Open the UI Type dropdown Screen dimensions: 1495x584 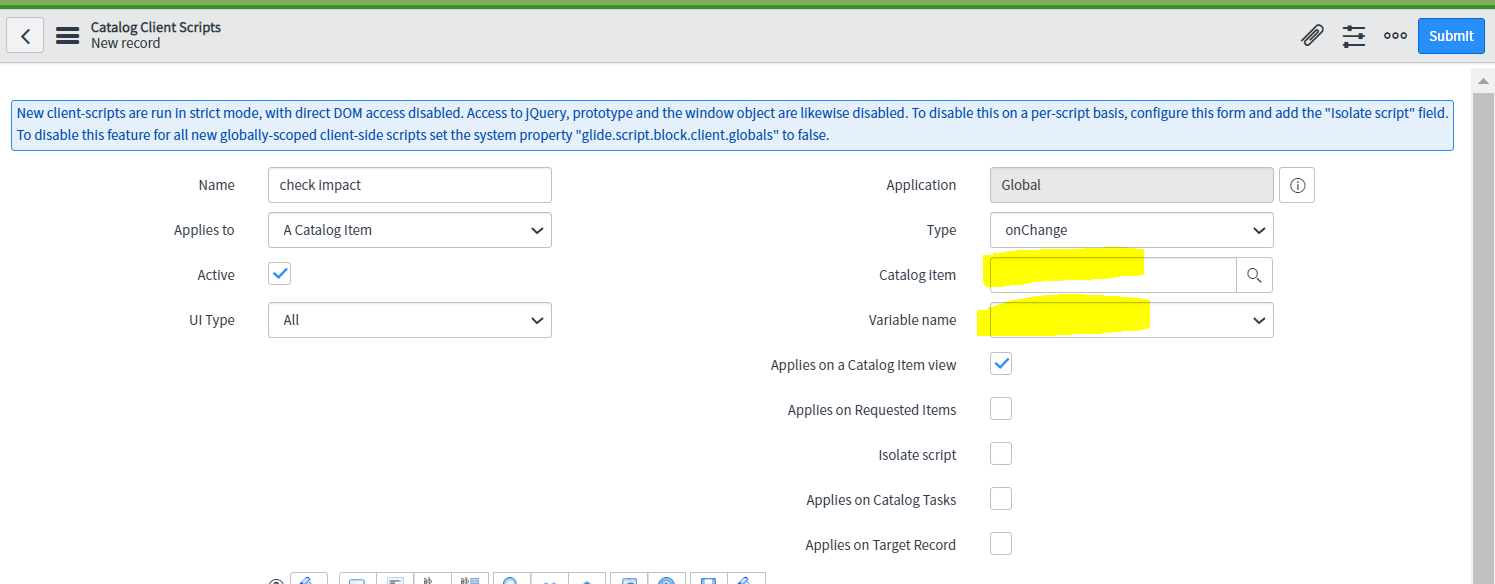[x=409, y=319]
